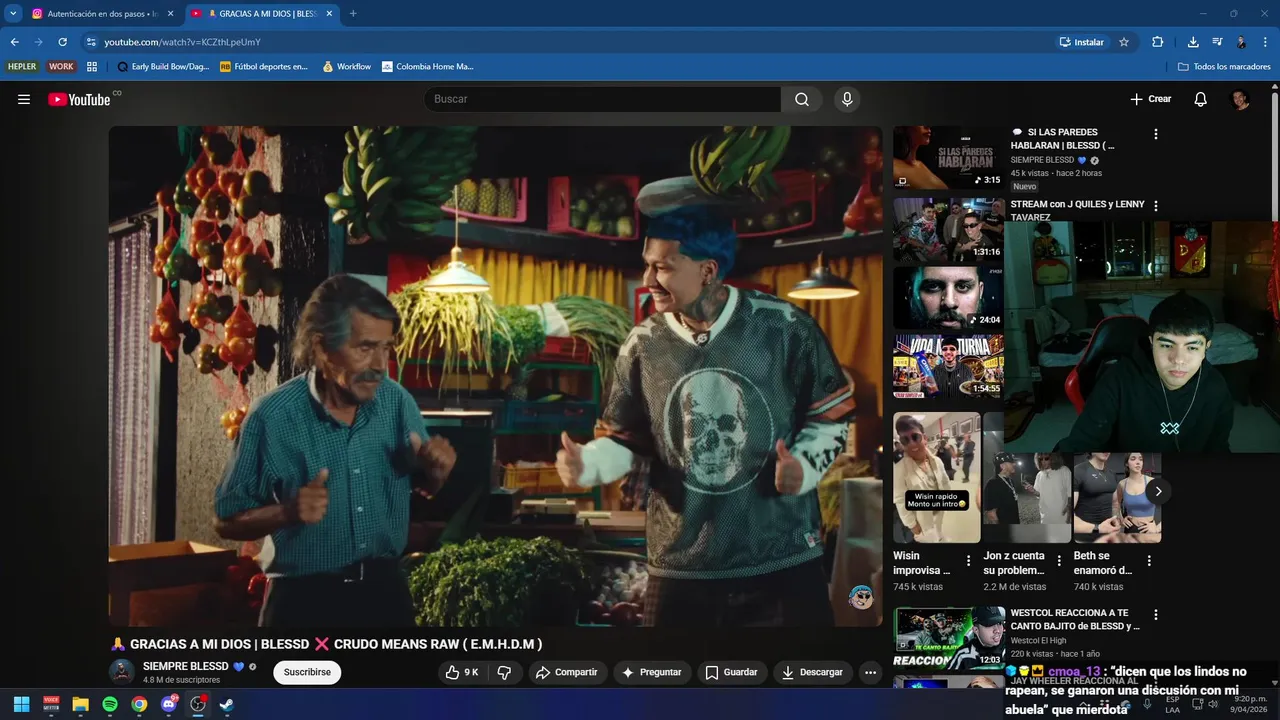Click the URL address bar
The width and height of the screenshot is (1280, 720).
pos(565,42)
